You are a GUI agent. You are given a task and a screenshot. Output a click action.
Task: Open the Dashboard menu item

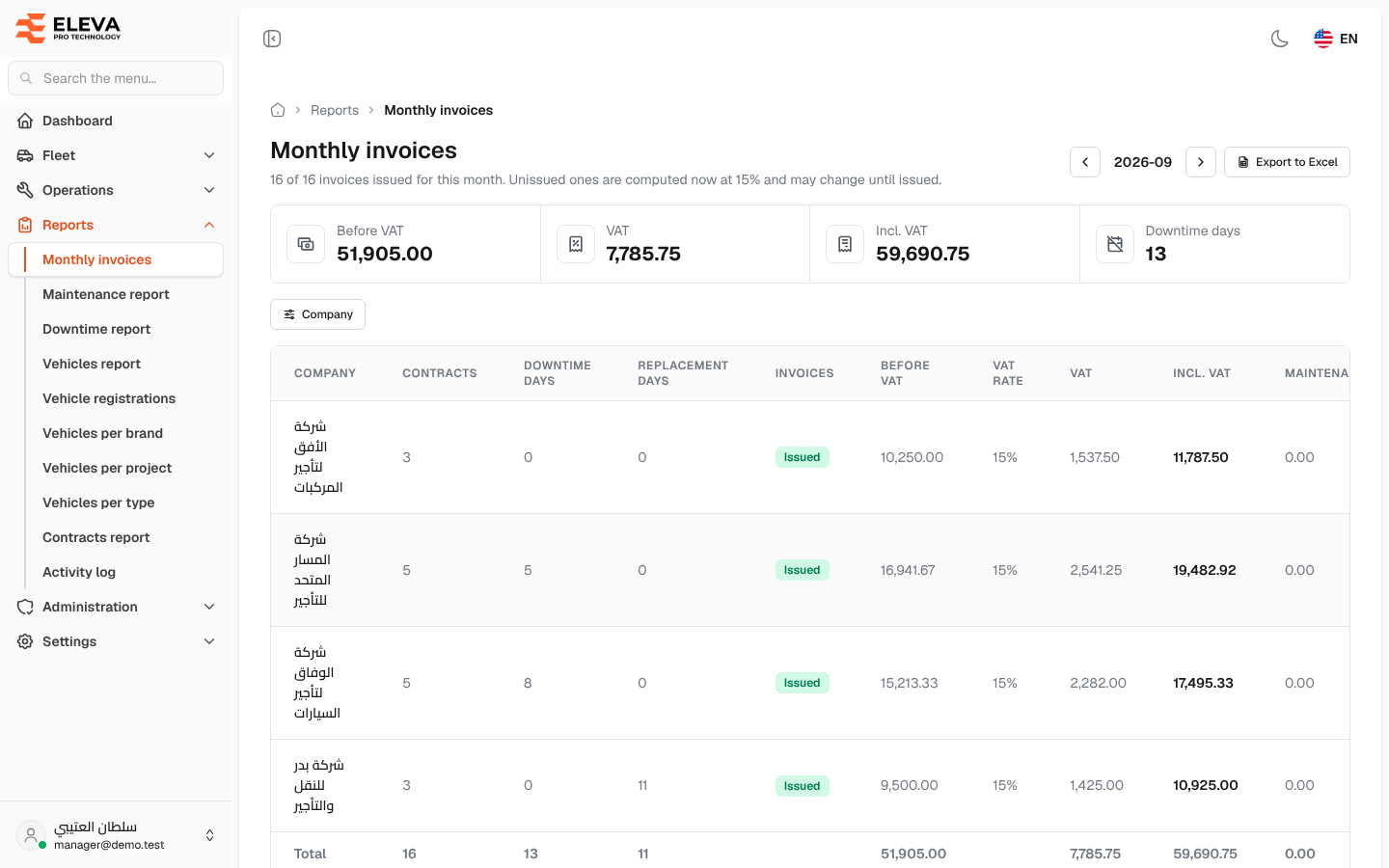click(x=116, y=121)
